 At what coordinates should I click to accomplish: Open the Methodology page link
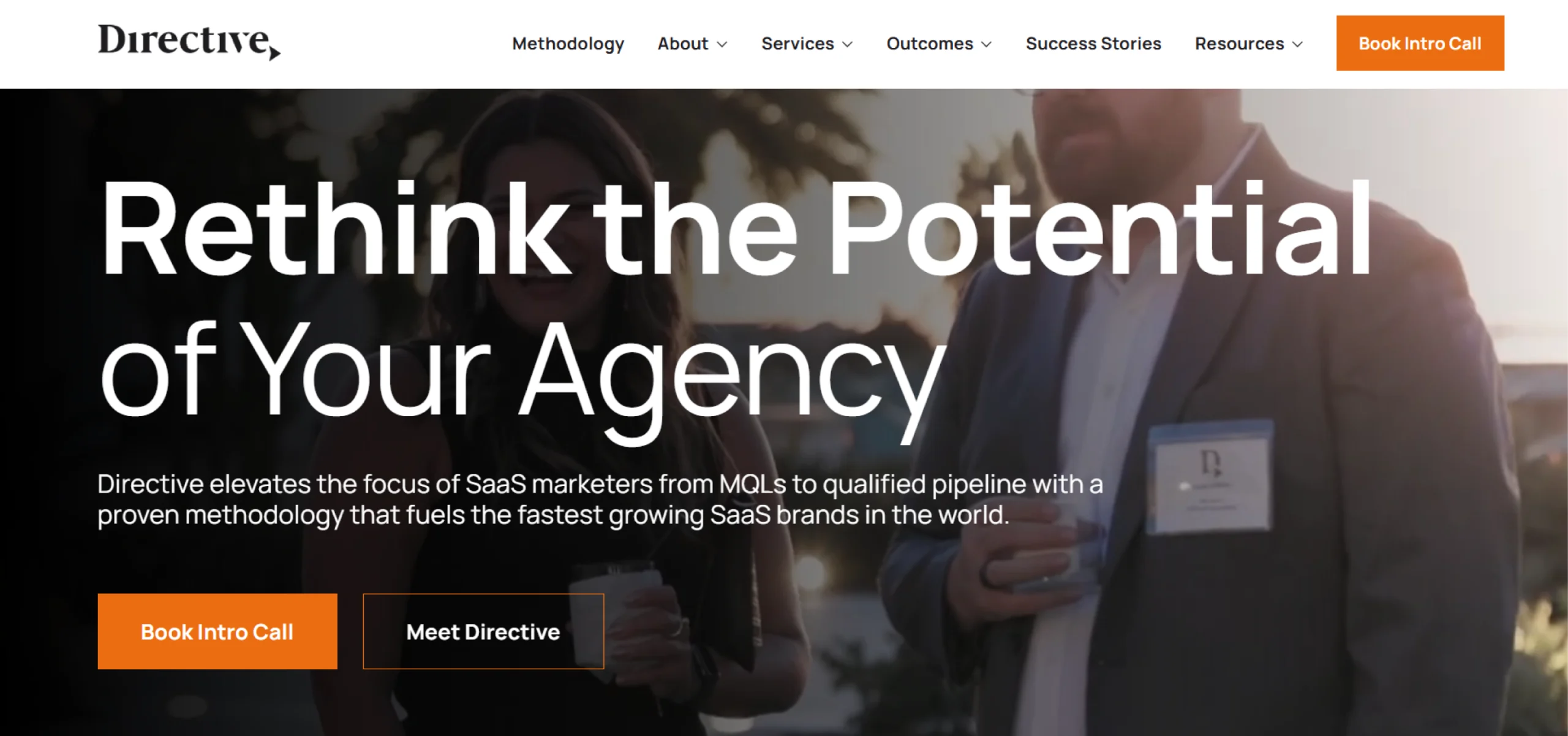click(x=568, y=44)
